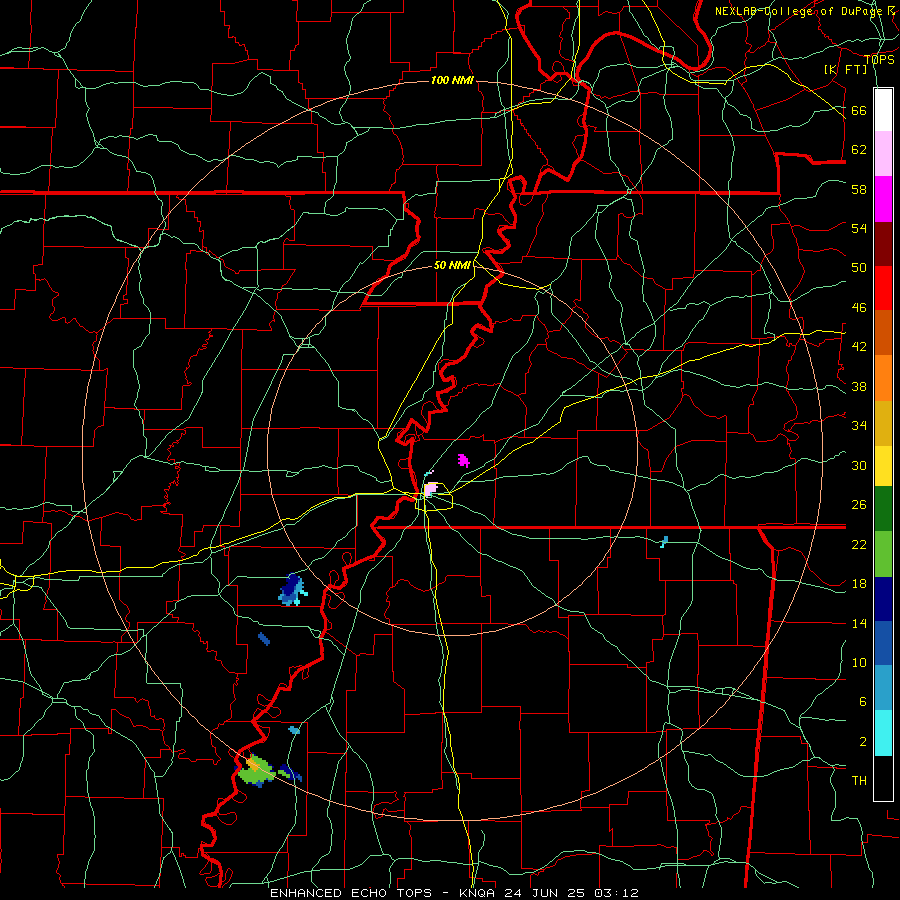900x900 pixels.
Task: Click the dark blue echo cluster southwest of center
Action: [293, 589]
